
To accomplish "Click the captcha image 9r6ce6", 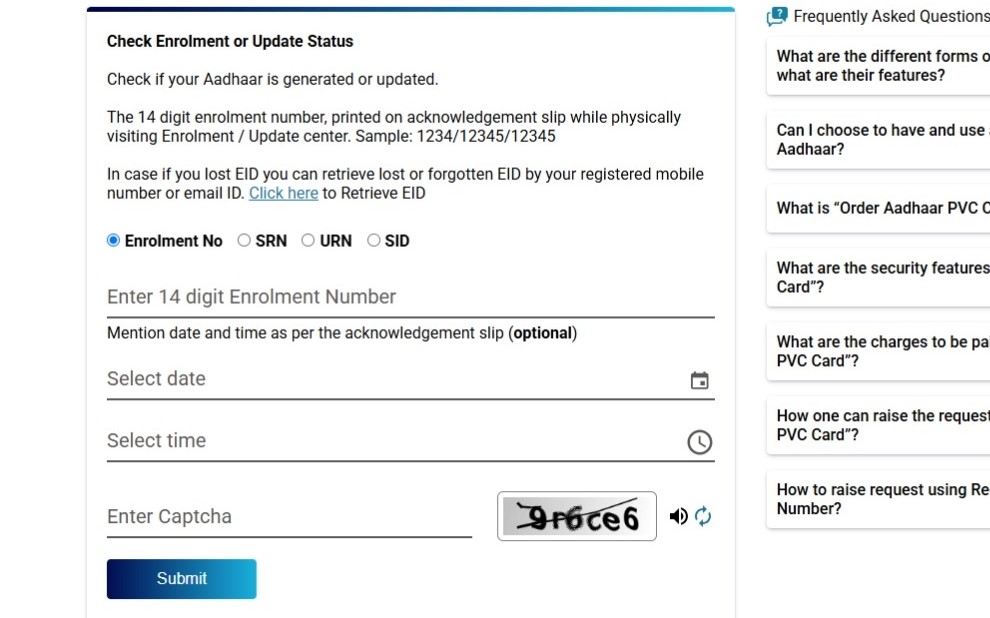I will point(576,516).
